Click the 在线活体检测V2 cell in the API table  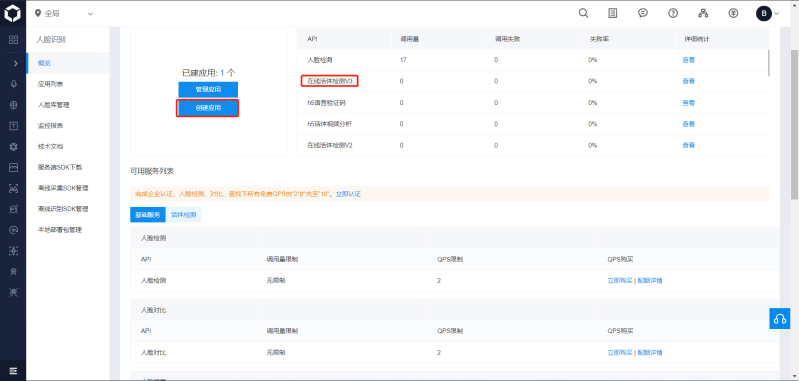pyautogui.click(x=330, y=145)
